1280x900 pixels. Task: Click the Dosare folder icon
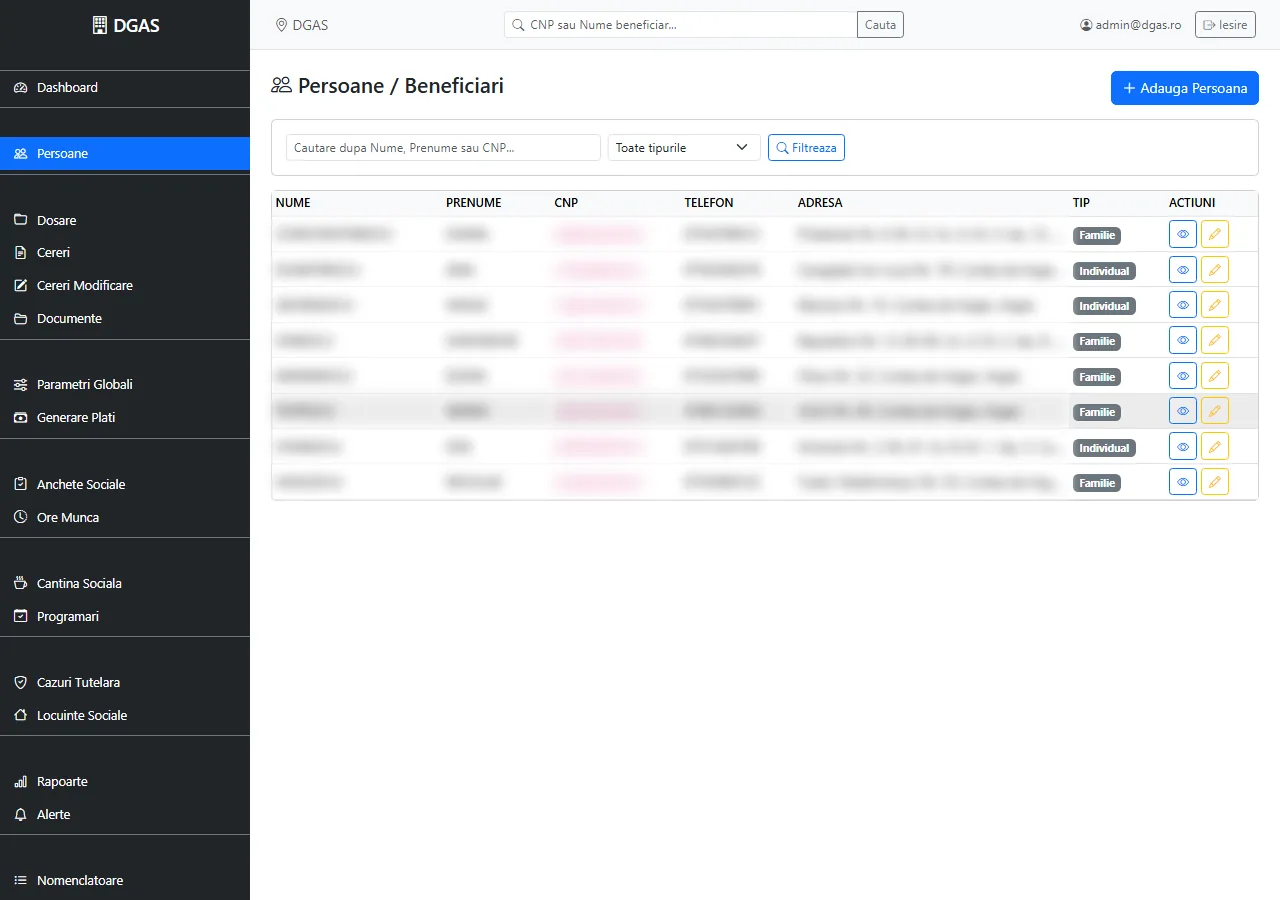click(20, 220)
